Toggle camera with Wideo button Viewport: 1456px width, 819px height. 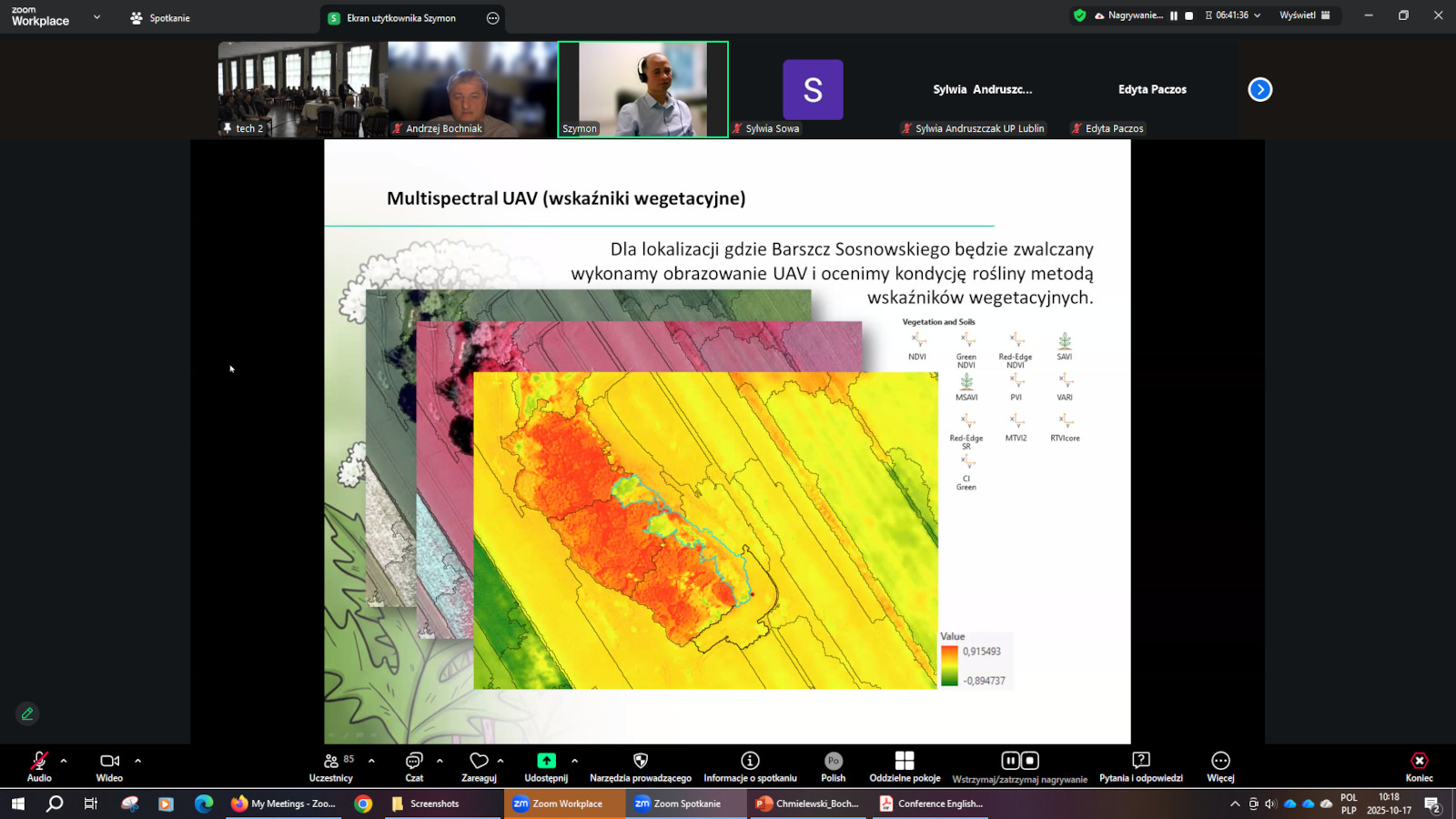(x=109, y=766)
